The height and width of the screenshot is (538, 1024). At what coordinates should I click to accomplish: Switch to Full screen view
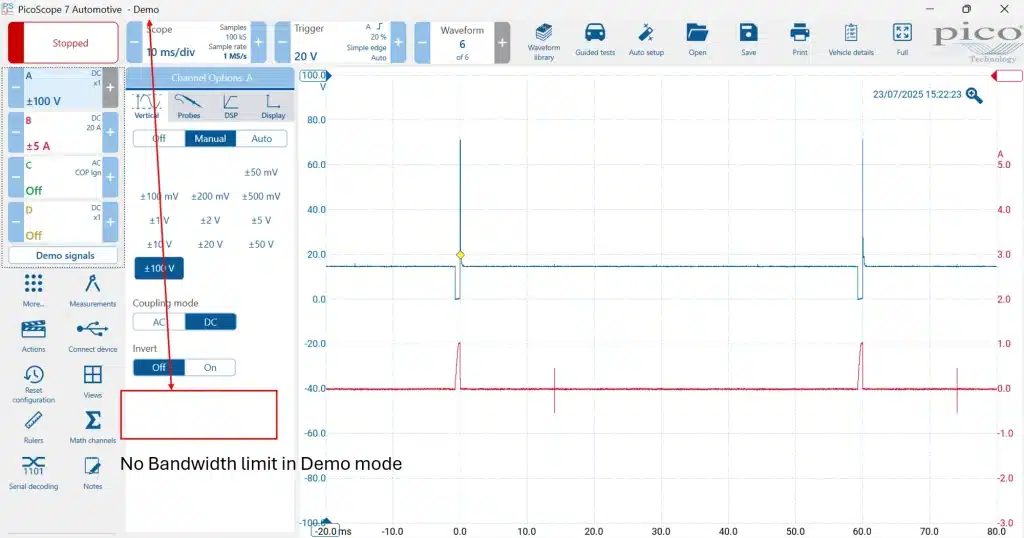click(x=902, y=40)
